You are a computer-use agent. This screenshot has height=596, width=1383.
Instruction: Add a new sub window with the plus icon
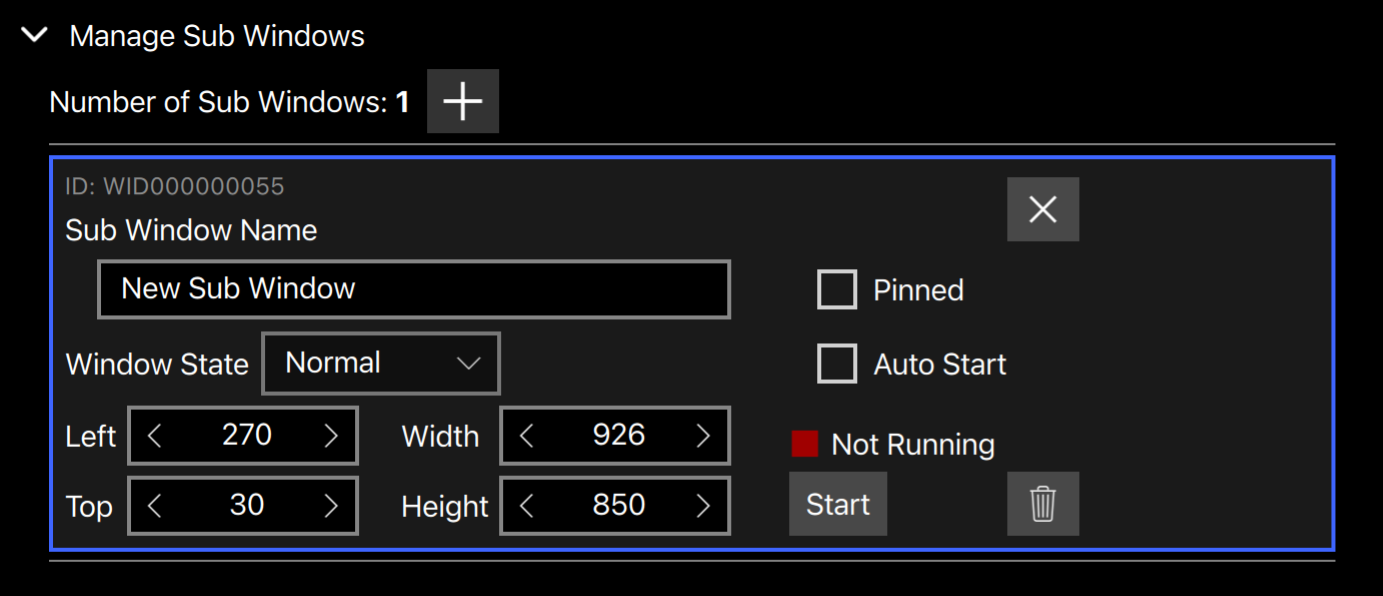point(462,100)
